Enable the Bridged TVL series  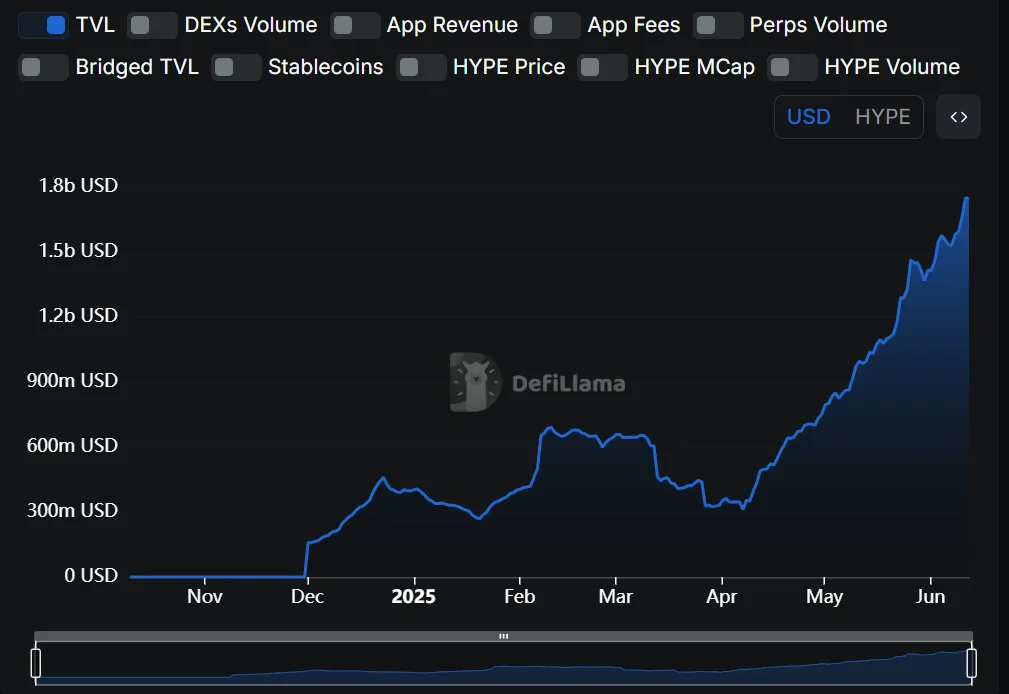click(43, 67)
